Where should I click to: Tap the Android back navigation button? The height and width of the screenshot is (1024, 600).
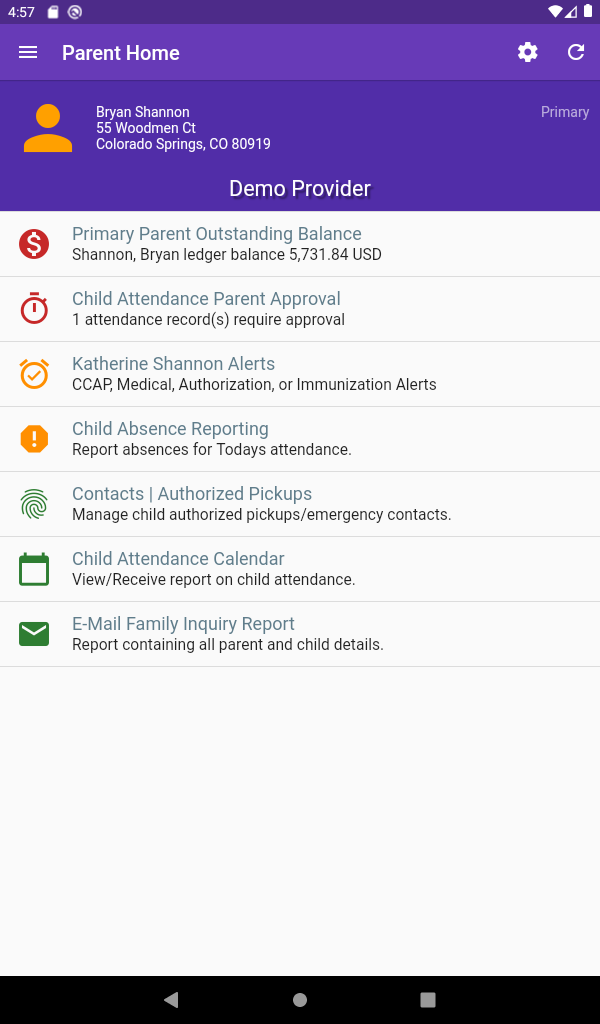click(171, 999)
